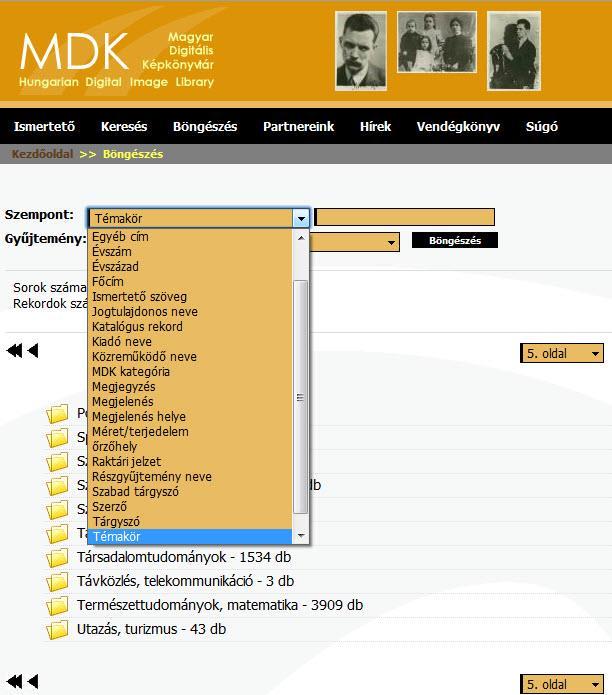Viewport: 612px width, 695px height.
Task: Open Természettudományok, matematika - 3909 db
Action: (220, 605)
